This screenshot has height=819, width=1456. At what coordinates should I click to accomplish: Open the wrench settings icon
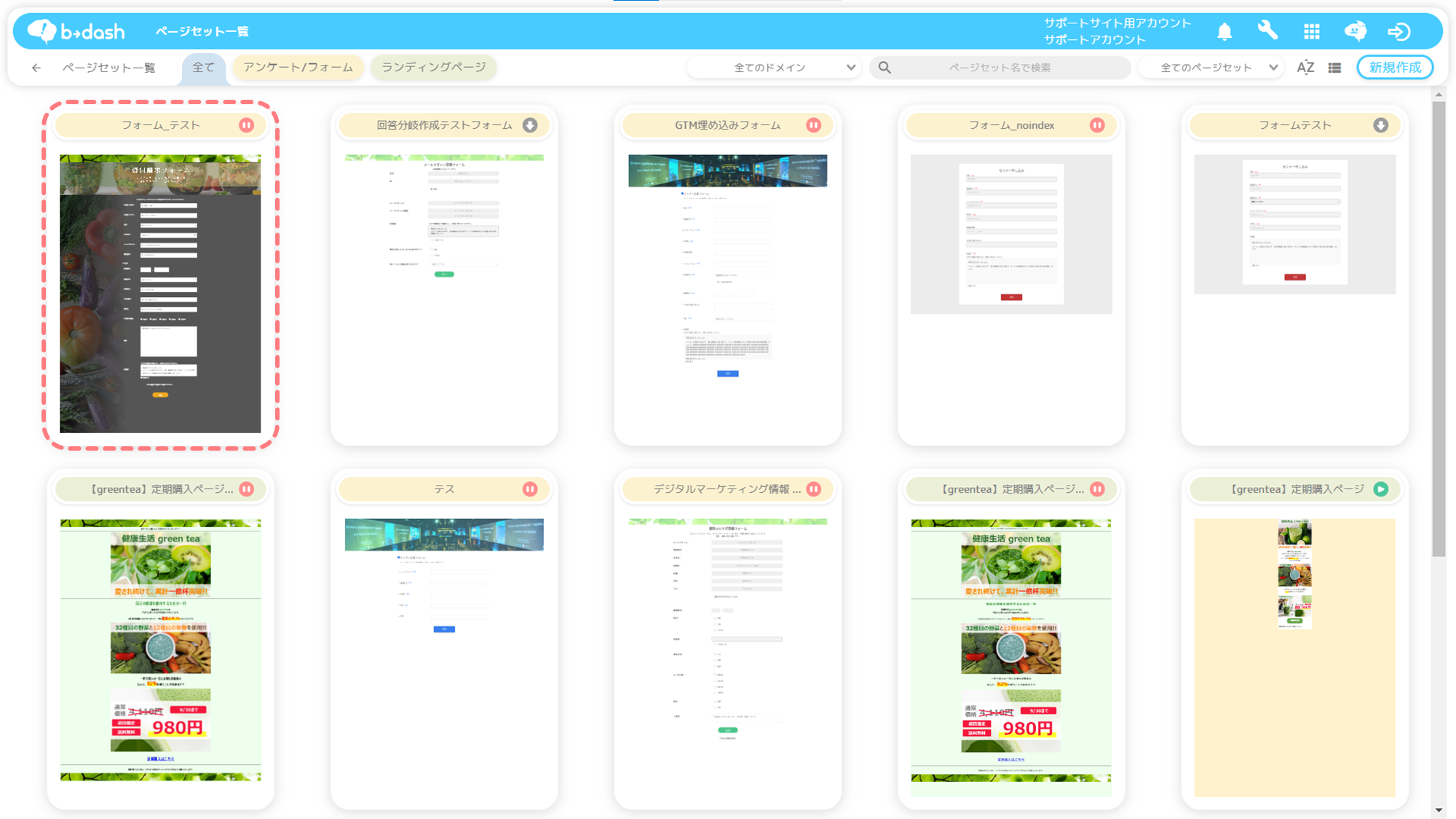point(1267,31)
